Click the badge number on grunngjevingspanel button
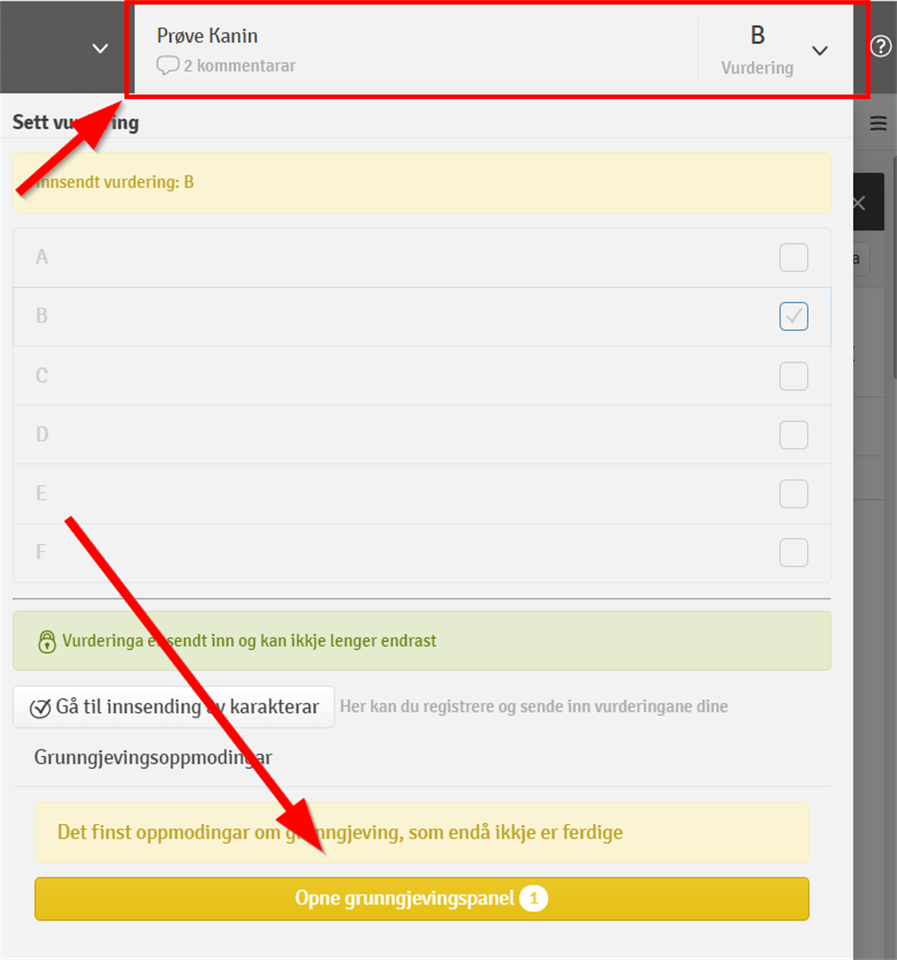This screenshot has width=897, height=960. pyautogui.click(x=533, y=898)
